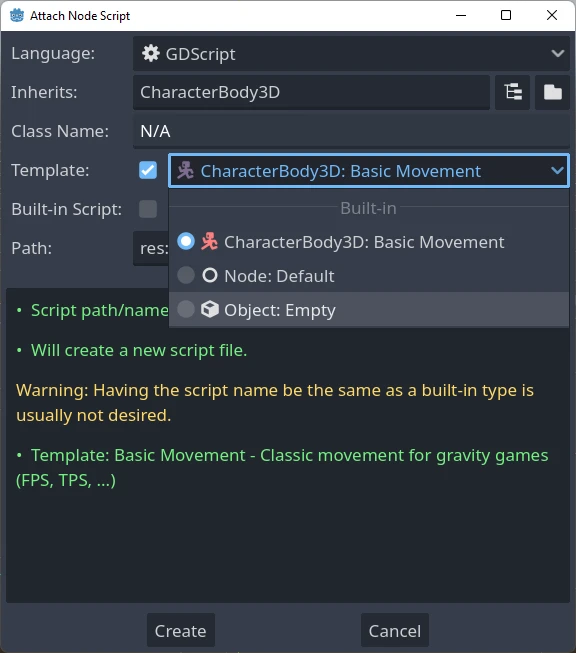
Task: Collapse the Template dropdown chevron
Action: (x=557, y=170)
